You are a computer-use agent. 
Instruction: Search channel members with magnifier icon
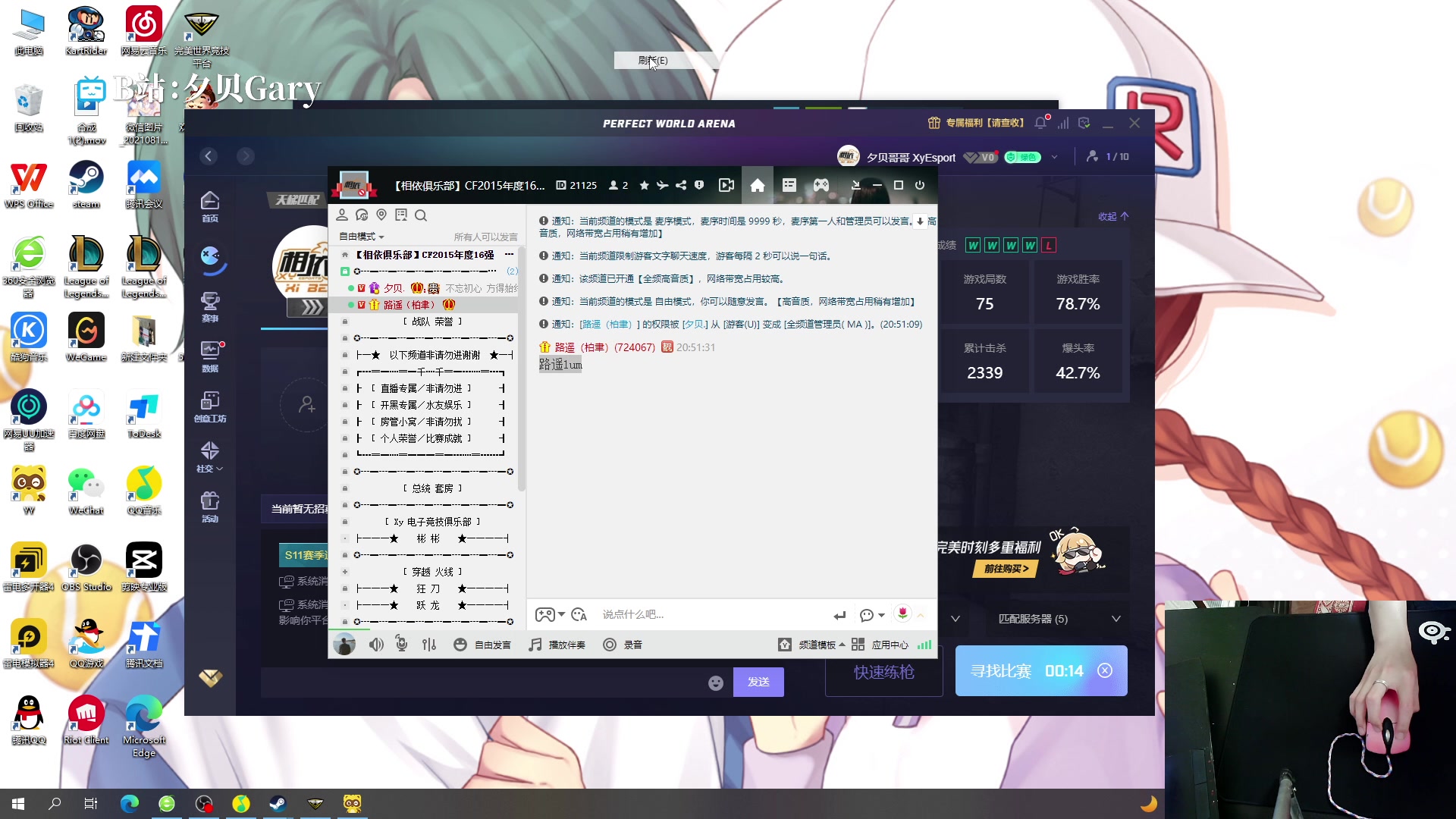[x=421, y=215]
